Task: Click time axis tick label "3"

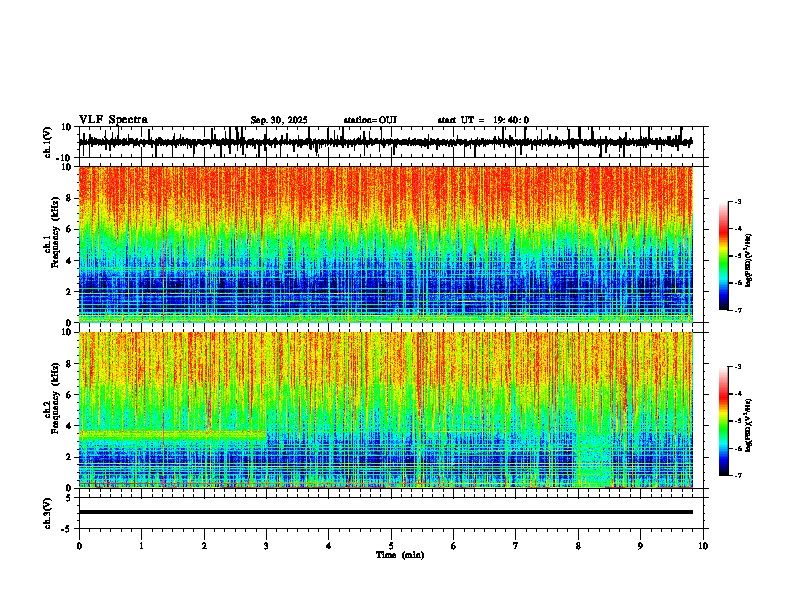Action: click(266, 546)
